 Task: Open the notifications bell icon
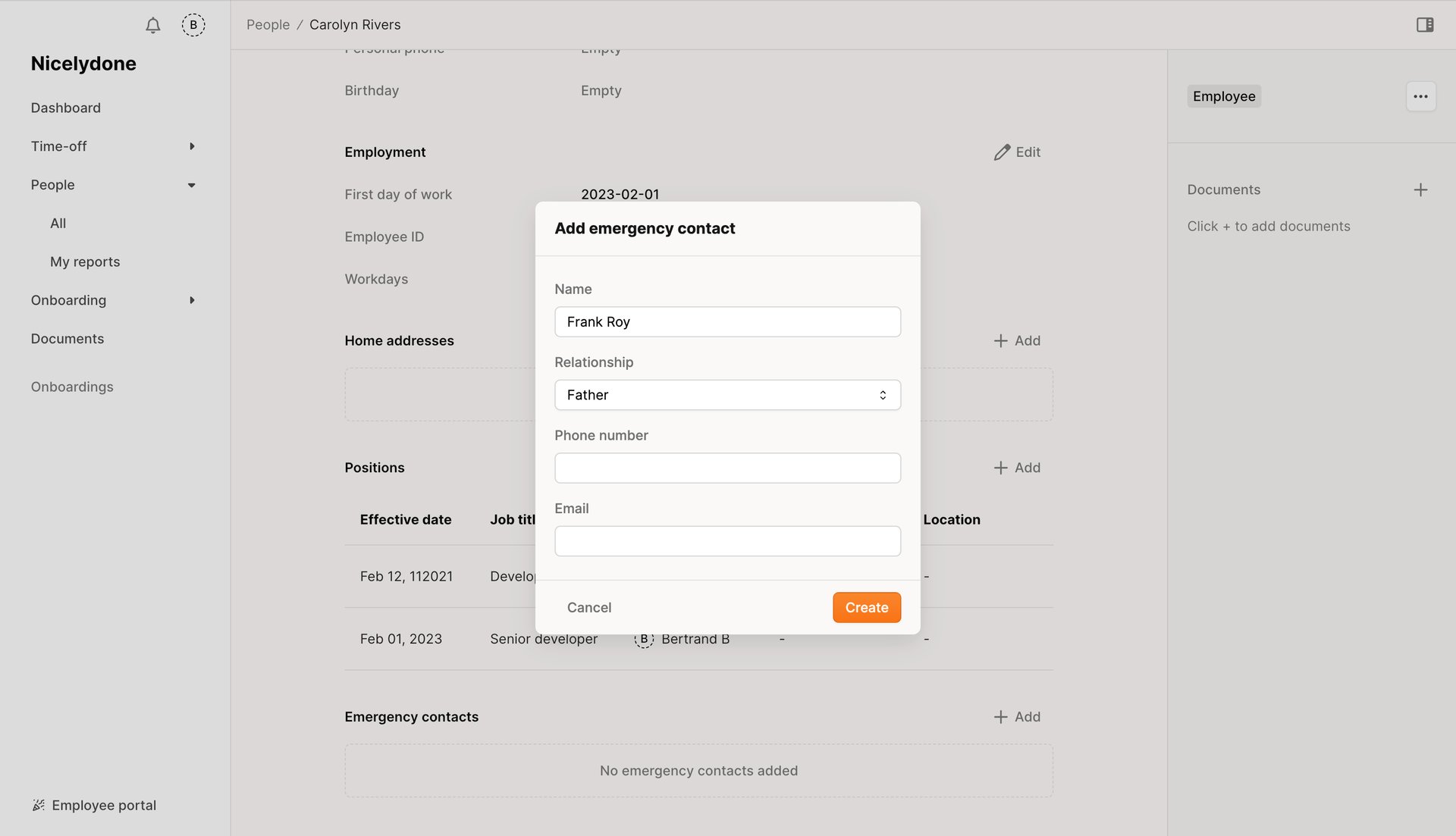(x=152, y=25)
